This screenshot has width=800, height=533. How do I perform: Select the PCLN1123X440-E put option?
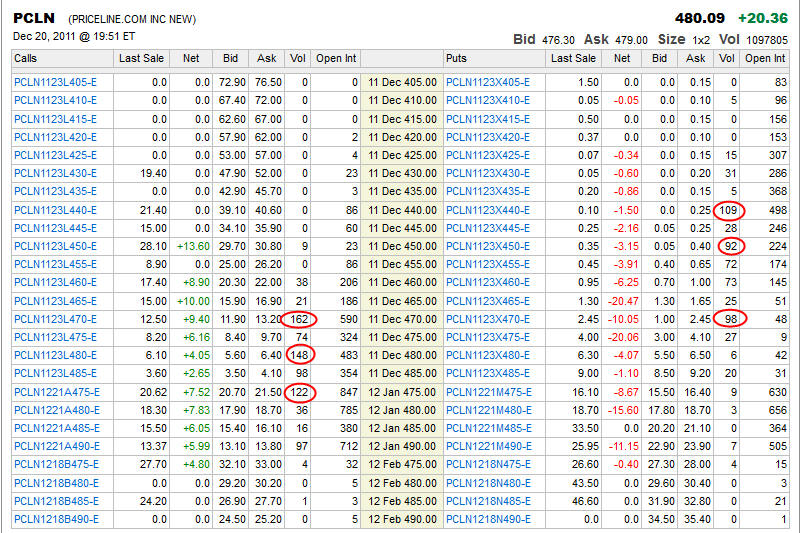click(x=488, y=210)
